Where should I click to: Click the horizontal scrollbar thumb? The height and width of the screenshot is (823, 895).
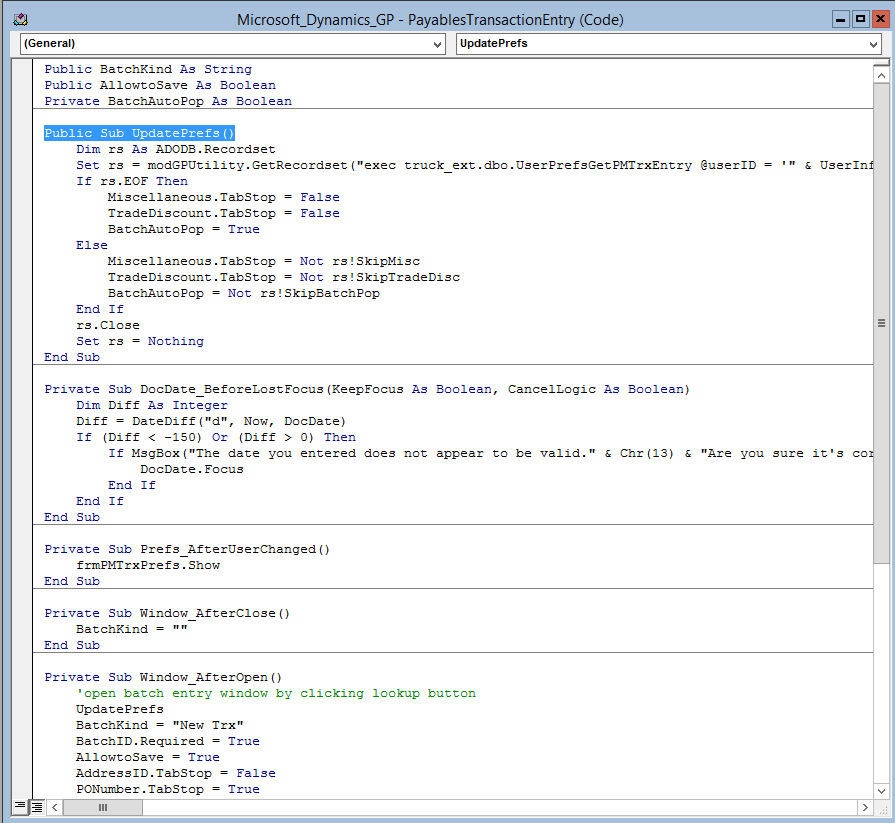click(x=103, y=807)
